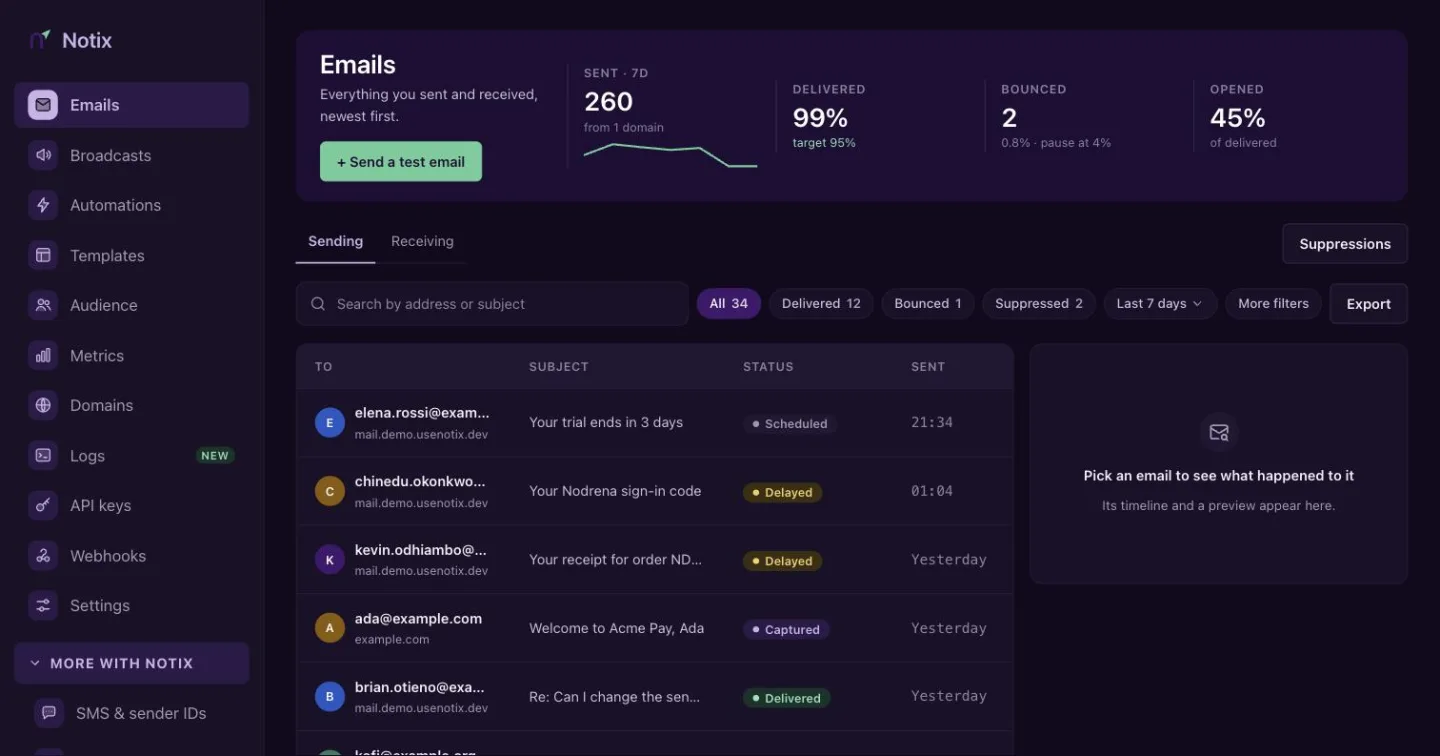Click the NEW badge next to Logs

[215, 456]
